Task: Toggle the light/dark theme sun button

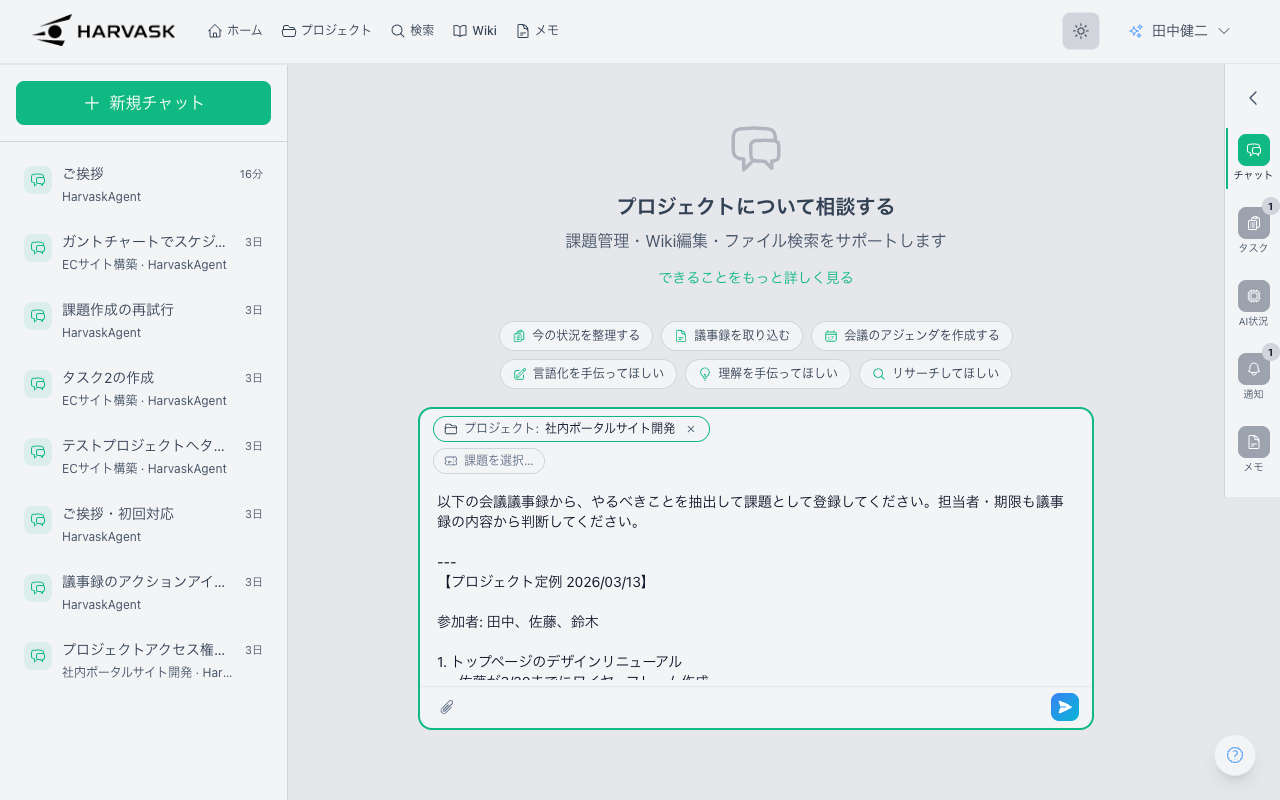Action: (1080, 31)
